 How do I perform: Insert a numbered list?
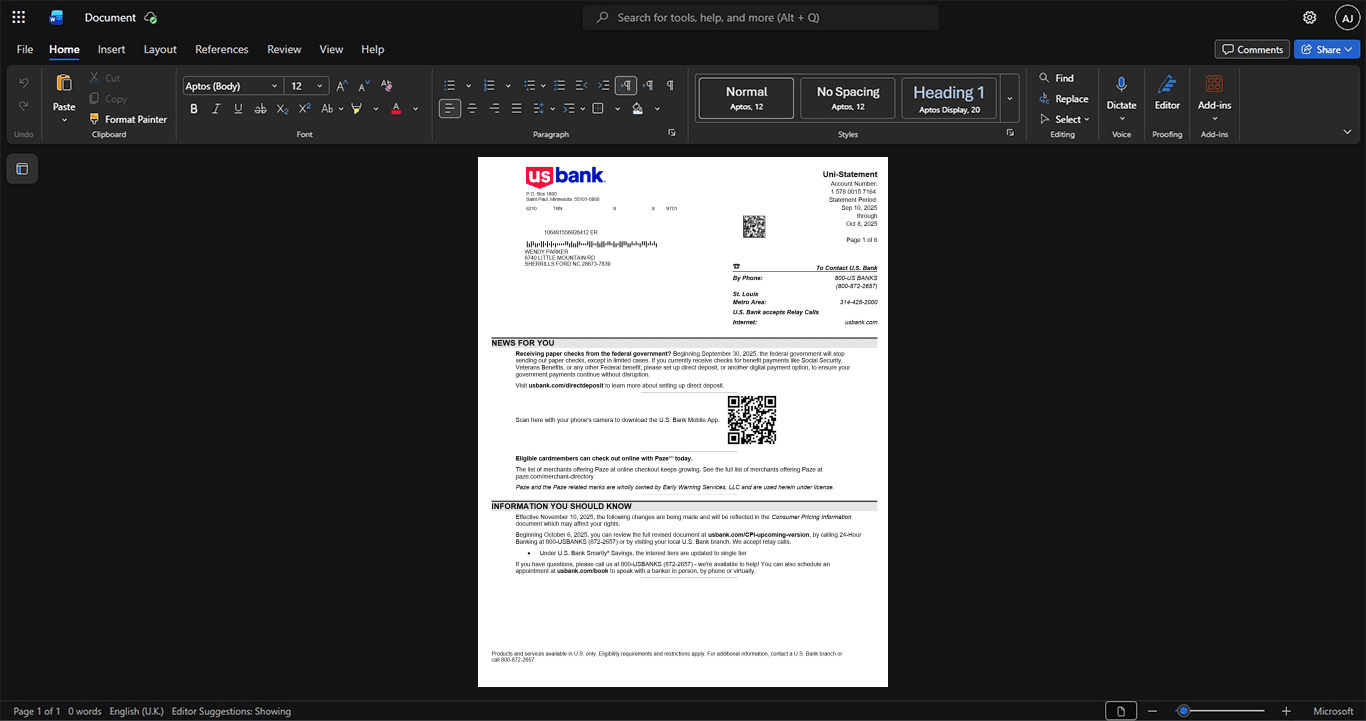point(487,86)
